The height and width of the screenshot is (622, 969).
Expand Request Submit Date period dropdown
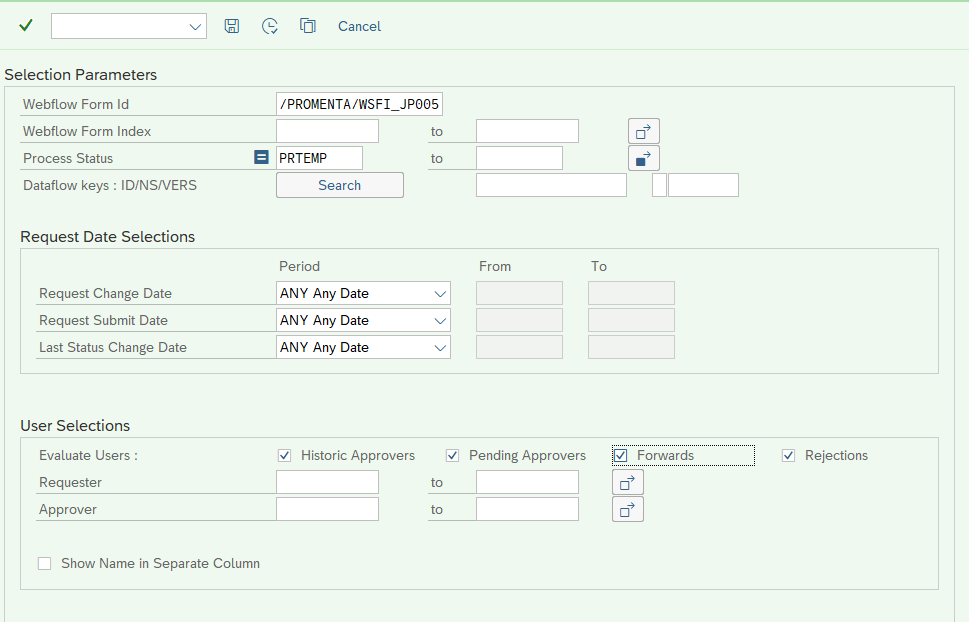[440, 321]
